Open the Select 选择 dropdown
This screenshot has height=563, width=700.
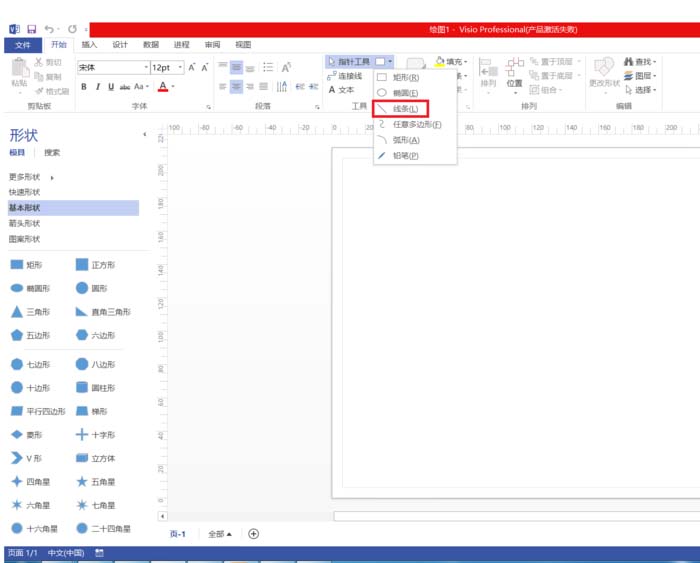pyautogui.click(x=640, y=90)
